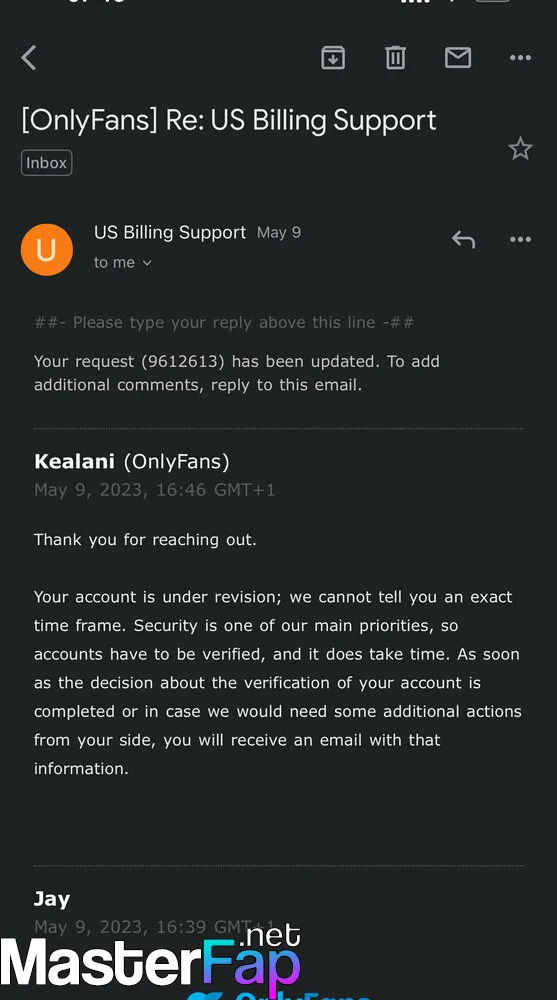
Task: Open message options dots beside reply arrow
Action: coord(520,240)
